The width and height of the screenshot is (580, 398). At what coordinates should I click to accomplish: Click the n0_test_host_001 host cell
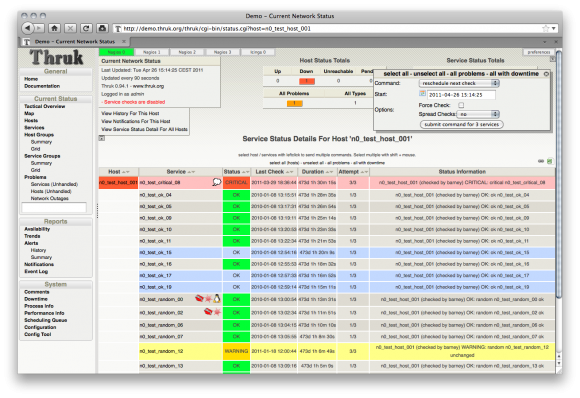coord(118,182)
